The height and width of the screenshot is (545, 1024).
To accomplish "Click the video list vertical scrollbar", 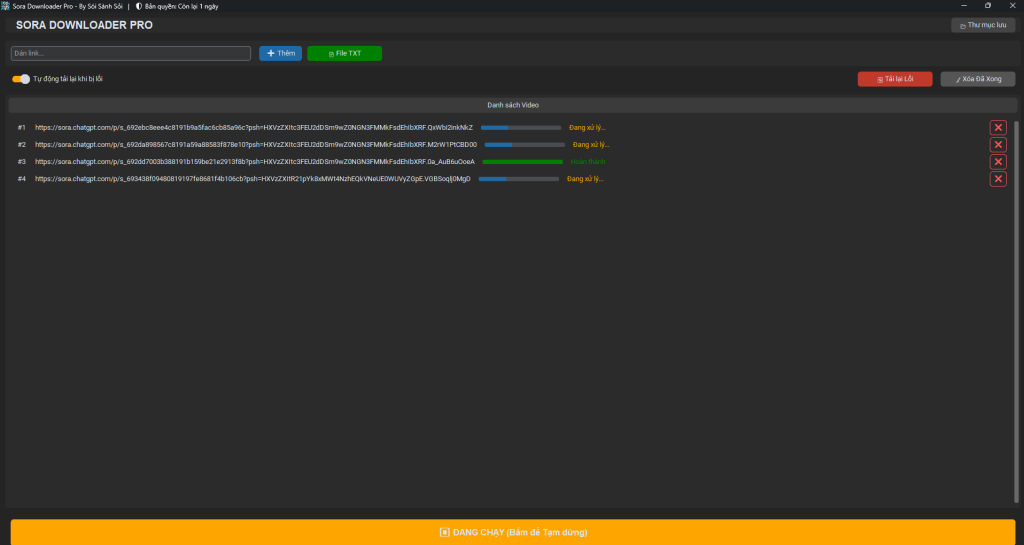I will coord(1016,312).
